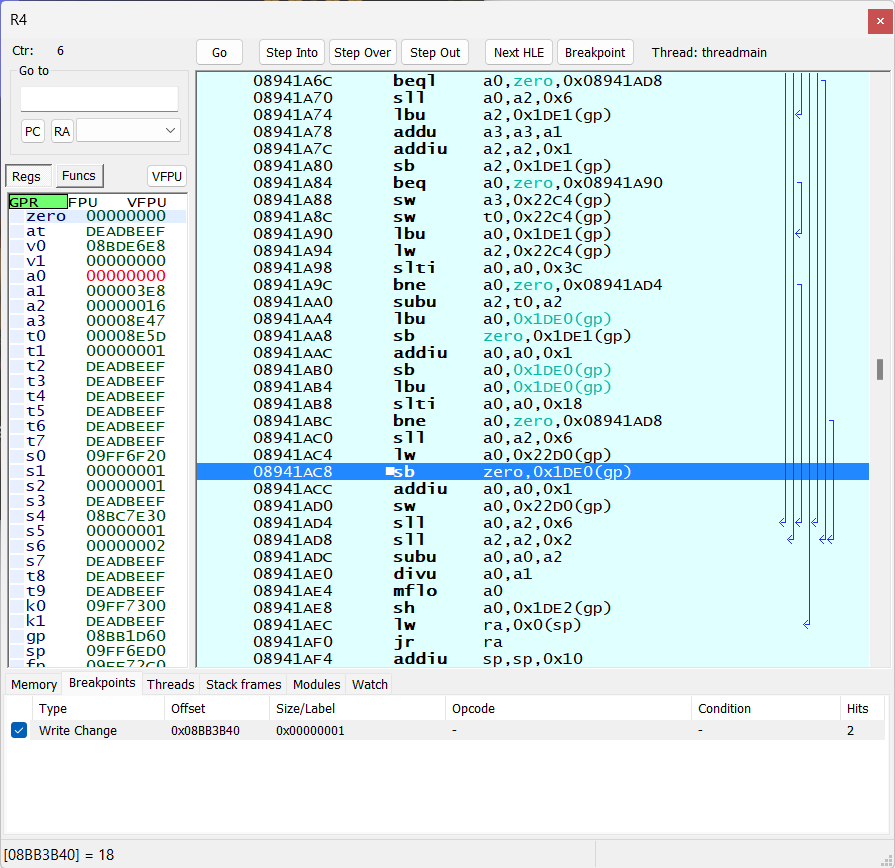Viewport: 895px width, 868px height.
Task: Click the disassembly vertical scrollbar thumb
Action: pyautogui.click(x=880, y=369)
